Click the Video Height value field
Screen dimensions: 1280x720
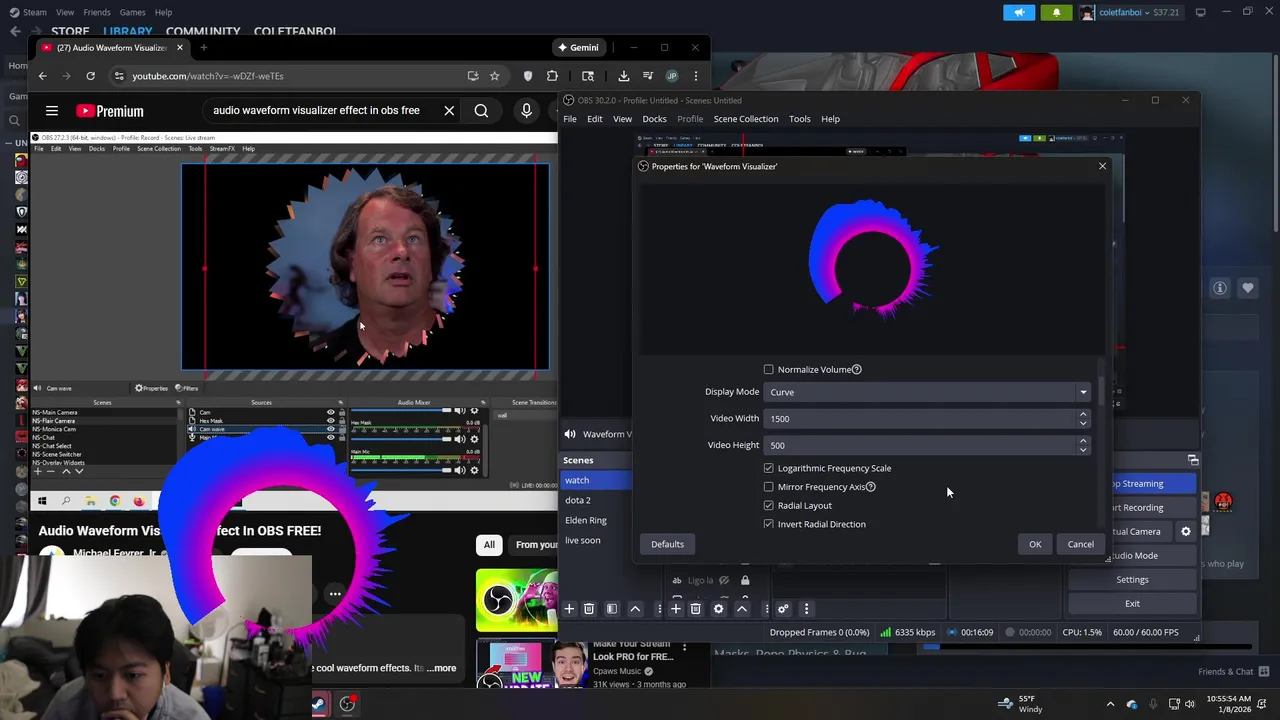920,445
